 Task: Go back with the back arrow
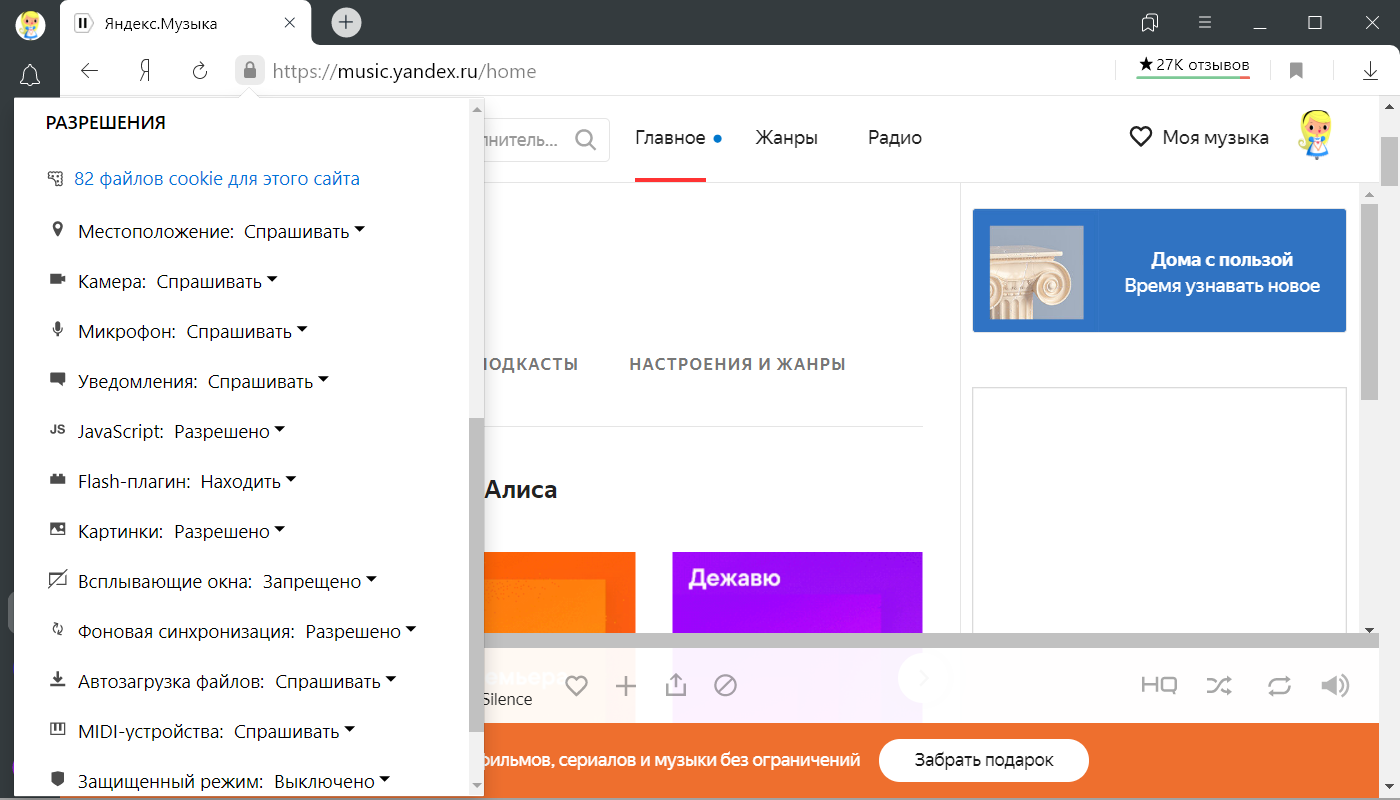pos(90,71)
